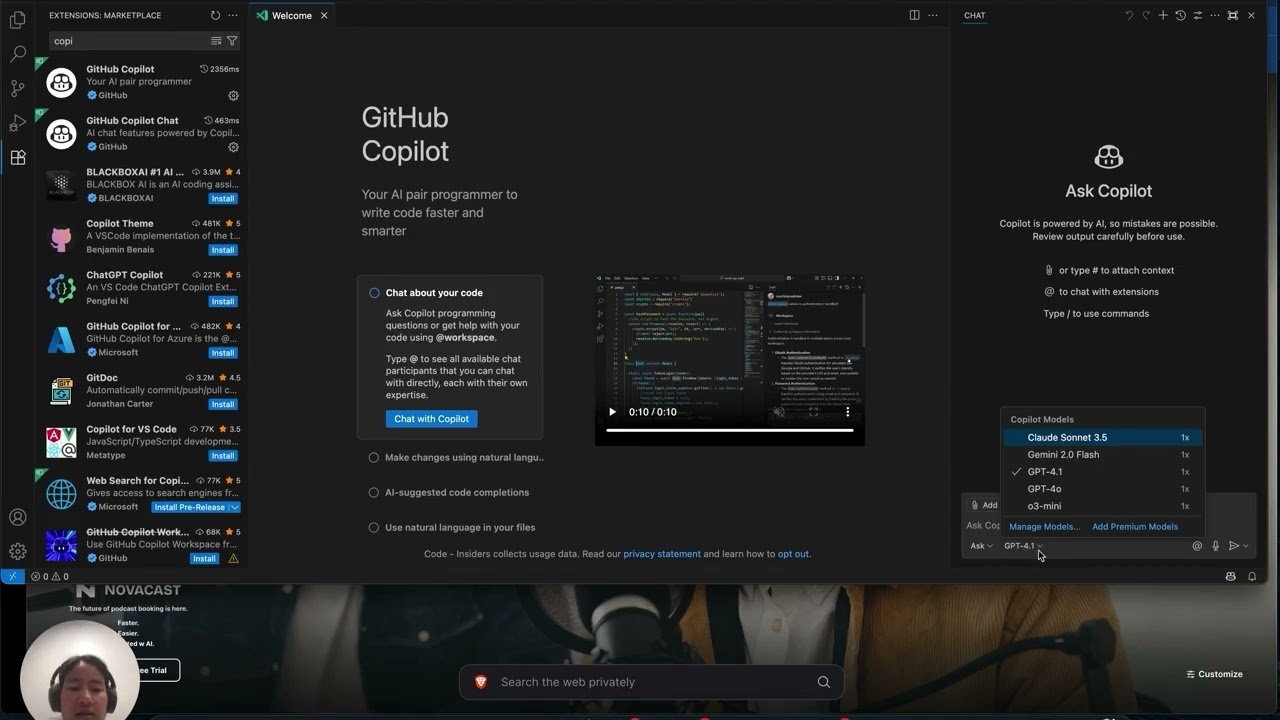
Task: Open the Ask chat mode dropdown
Action: (x=982, y=546)
